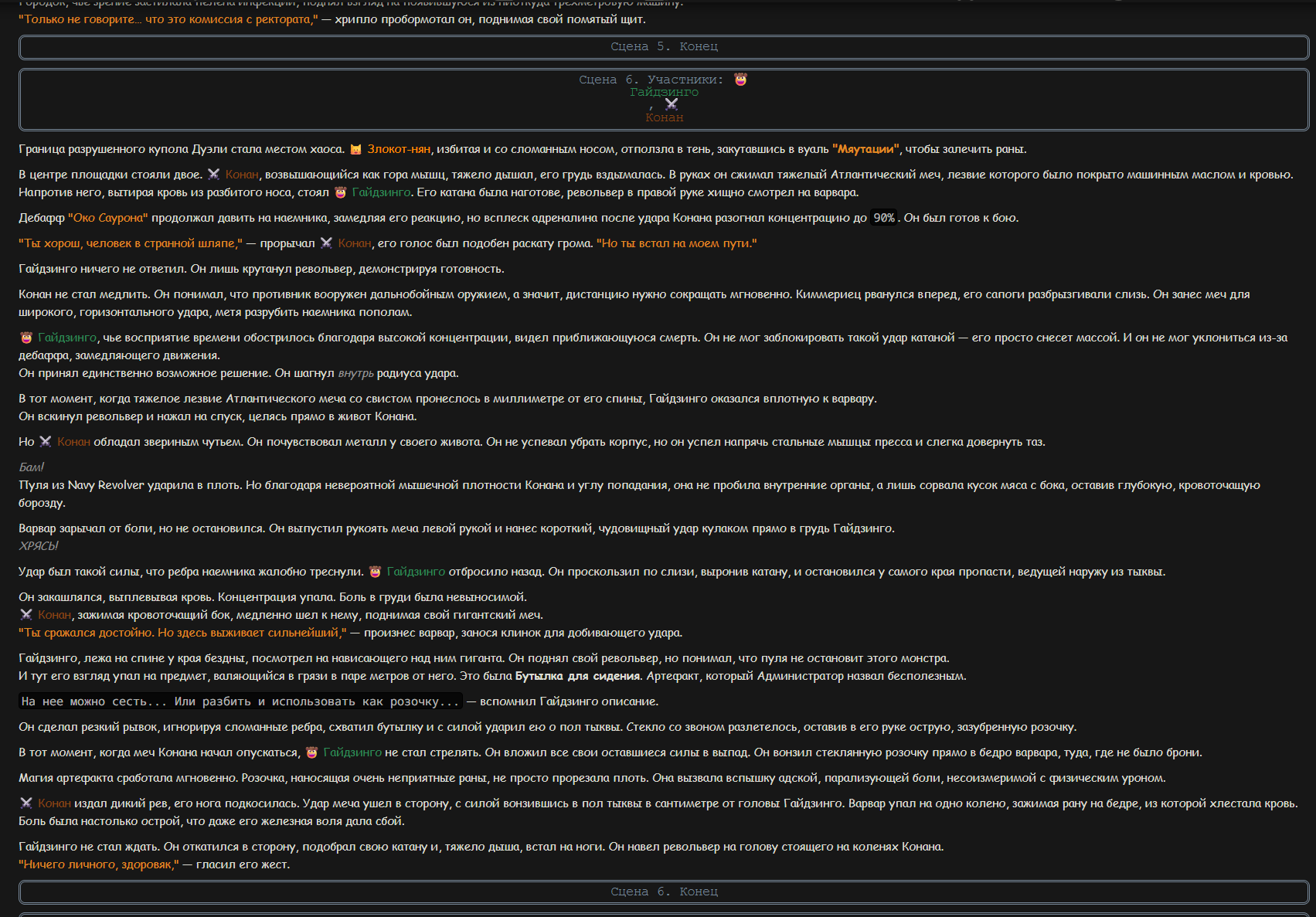
Task: Click swords icon before Конан in площадки paragraph
Action: (214, 175)
